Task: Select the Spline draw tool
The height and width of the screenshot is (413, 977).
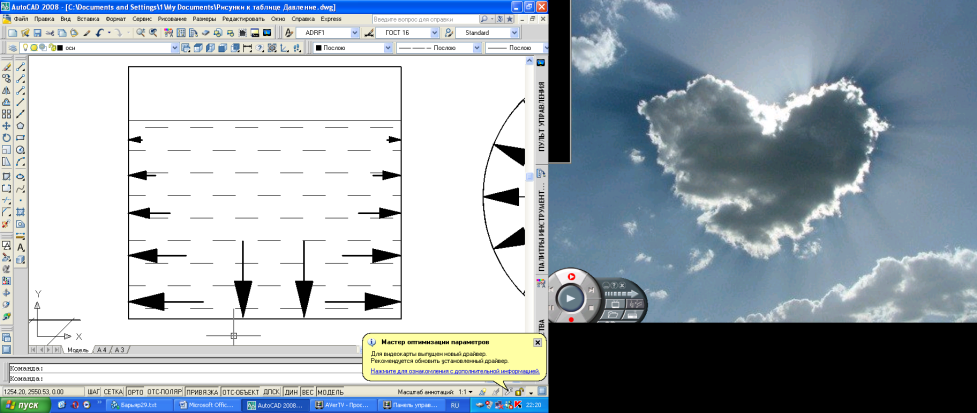Action: coord(21,188)
